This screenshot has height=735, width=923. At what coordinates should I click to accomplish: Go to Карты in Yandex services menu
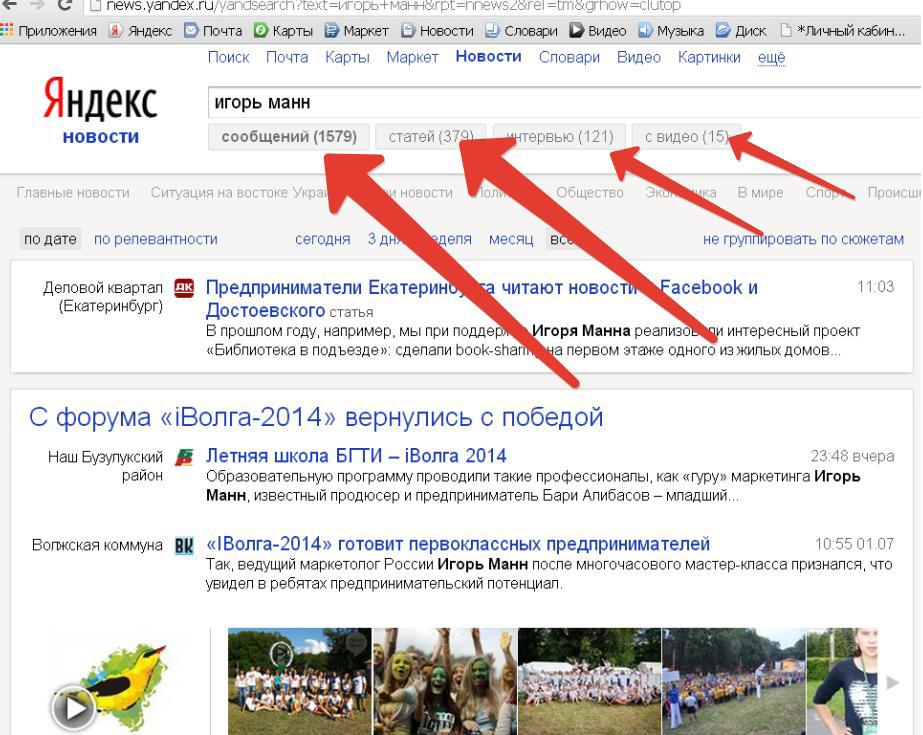(x=347, y=57)
